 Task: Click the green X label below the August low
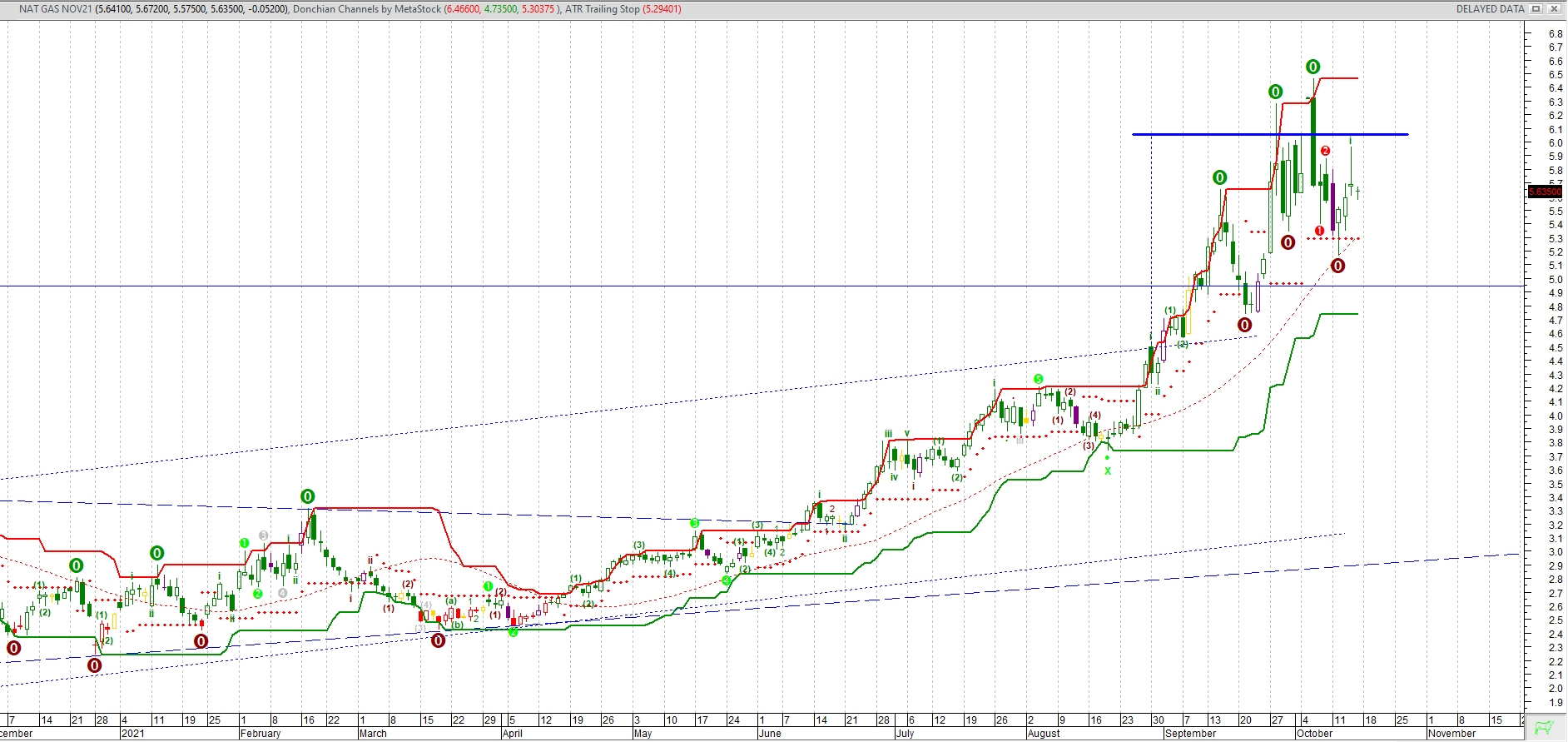(x=1108, y=471)
